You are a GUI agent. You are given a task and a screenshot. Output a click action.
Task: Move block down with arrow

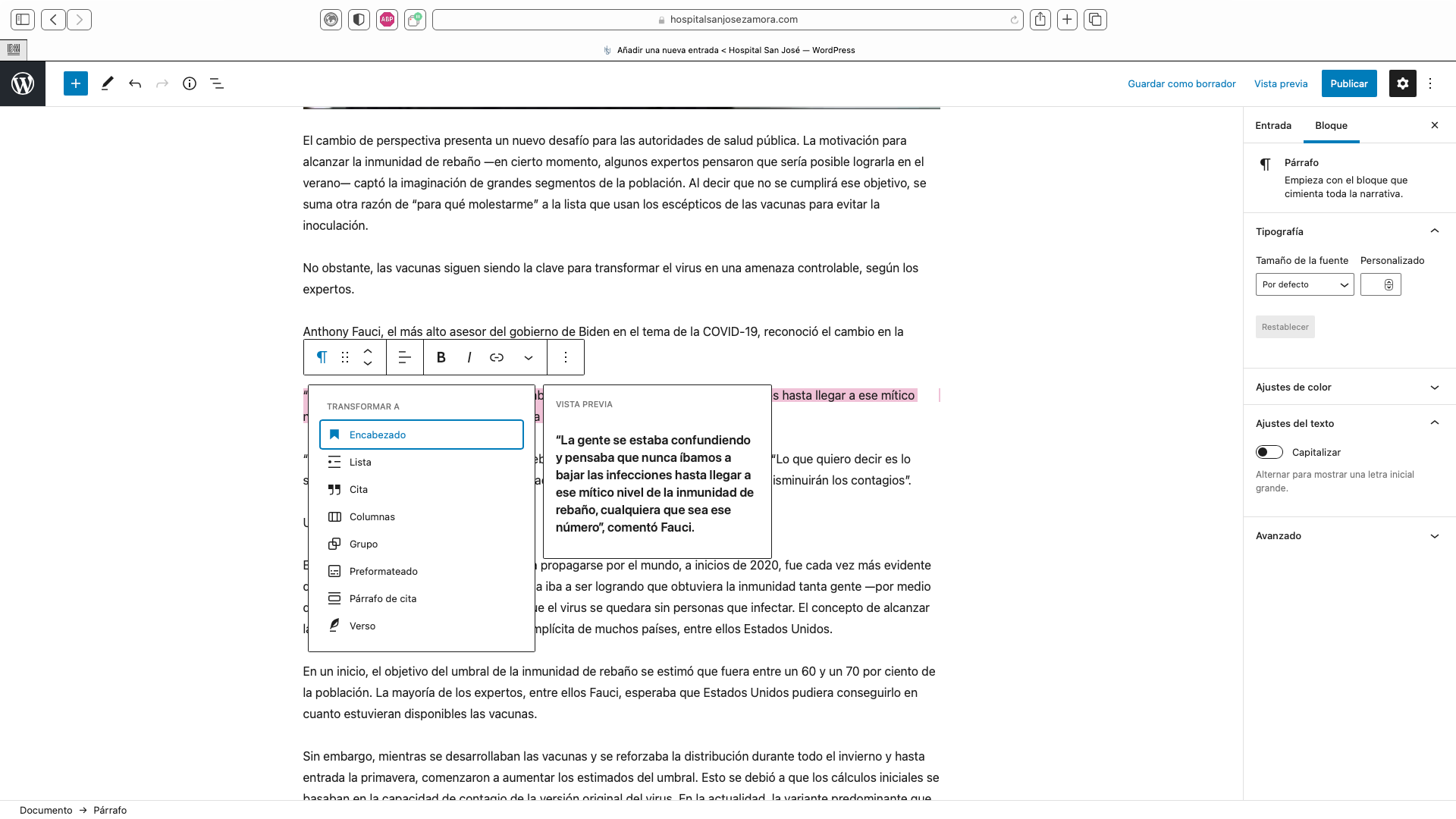click(368, 364)
